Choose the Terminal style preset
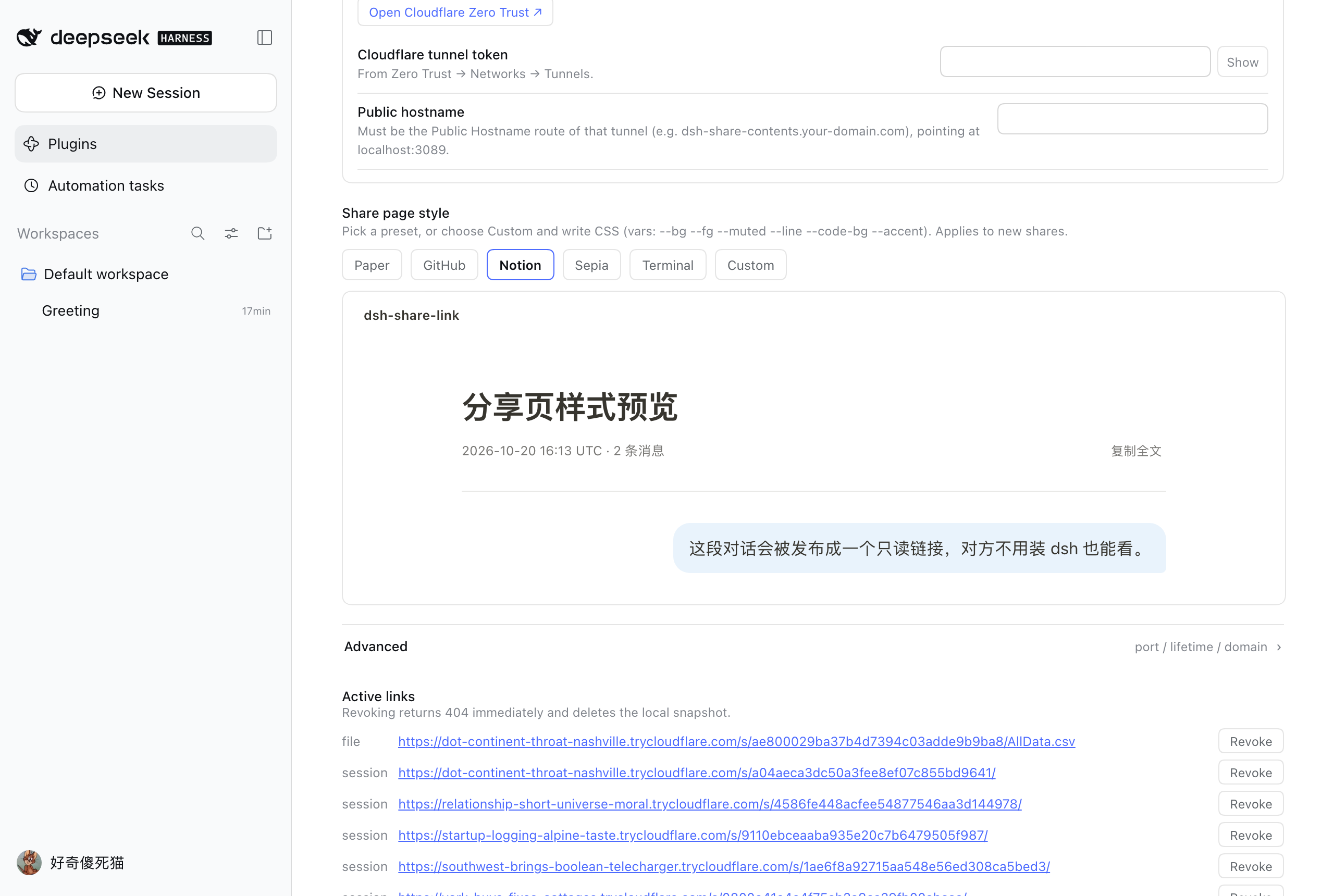The height and width of the screenshot is (896, 1334). [668, 265]
